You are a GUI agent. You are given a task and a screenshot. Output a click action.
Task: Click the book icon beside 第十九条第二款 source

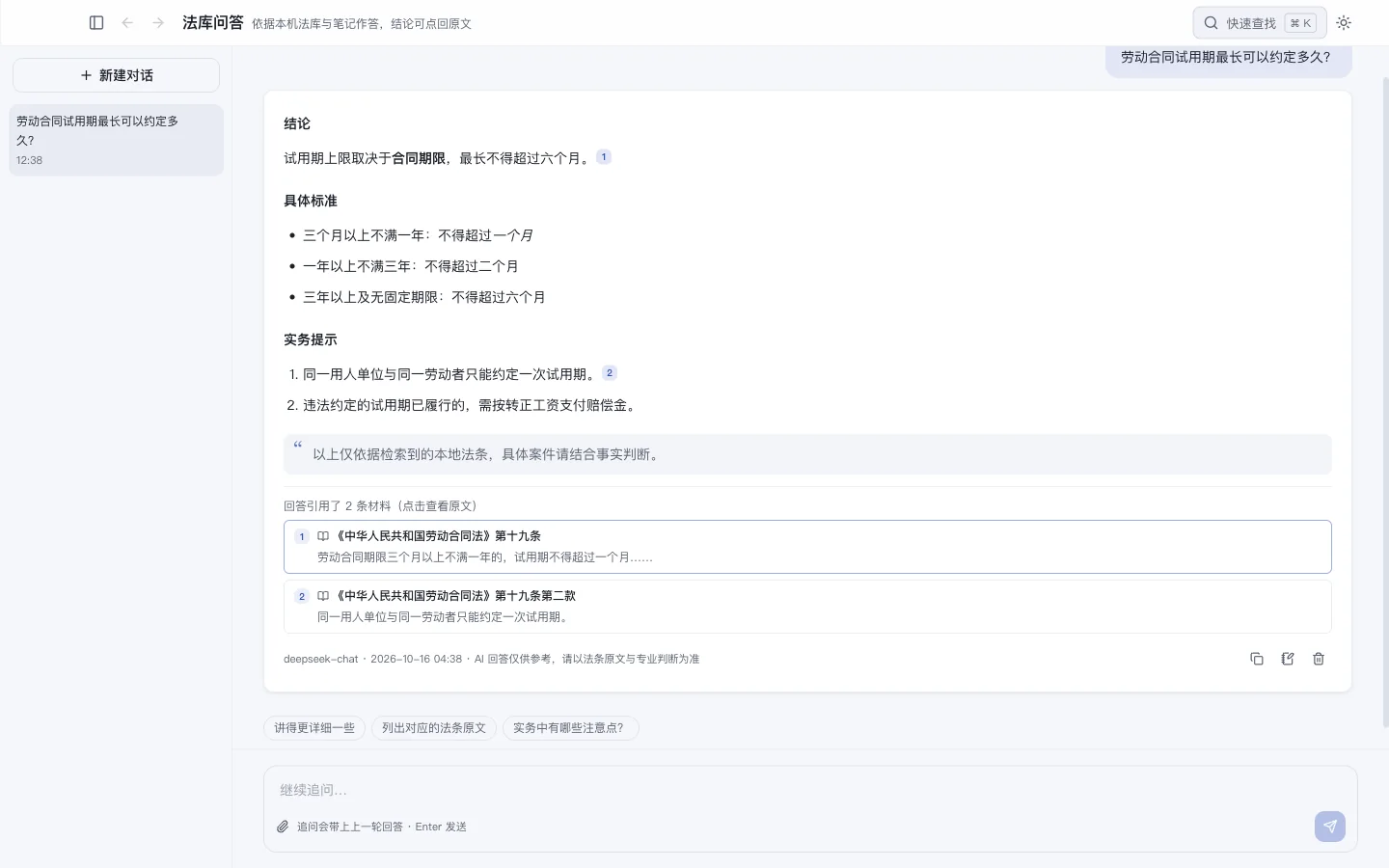(323, 596)
